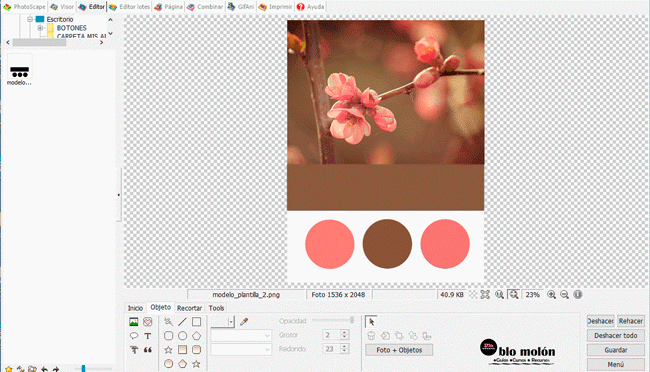
Task: Select the filled circle shape tool
Action: click(x=168, y=364)
